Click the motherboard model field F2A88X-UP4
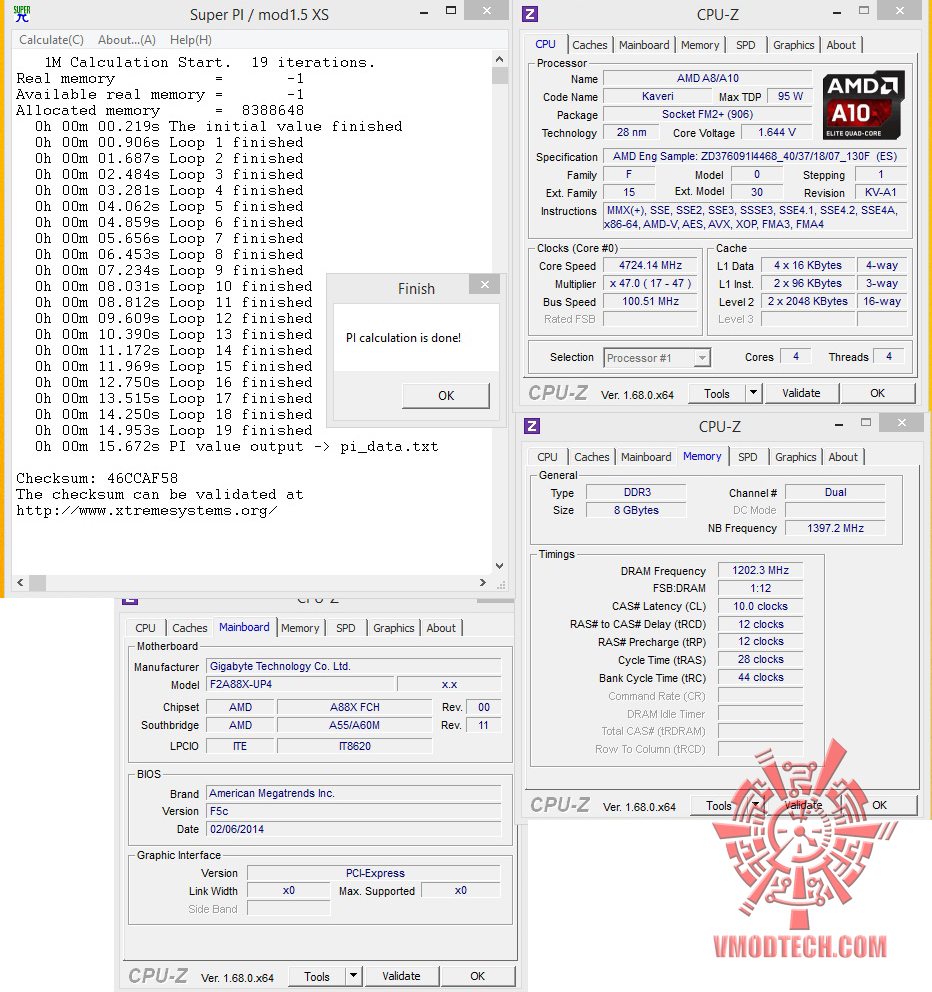The height and width of the screenshot is (992, 932). pyautogui.click(x=301, y=685)
